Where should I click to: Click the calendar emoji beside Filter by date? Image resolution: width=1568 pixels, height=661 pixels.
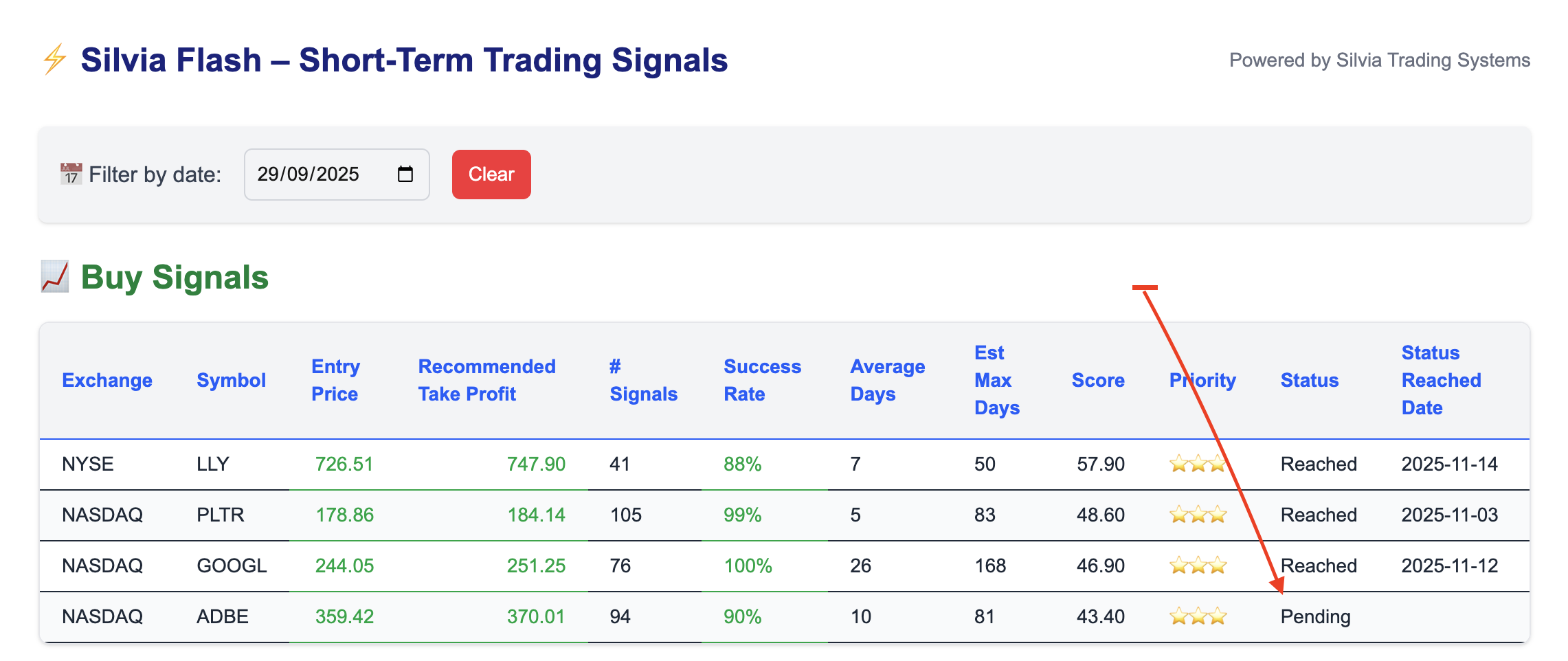point(71,175)
